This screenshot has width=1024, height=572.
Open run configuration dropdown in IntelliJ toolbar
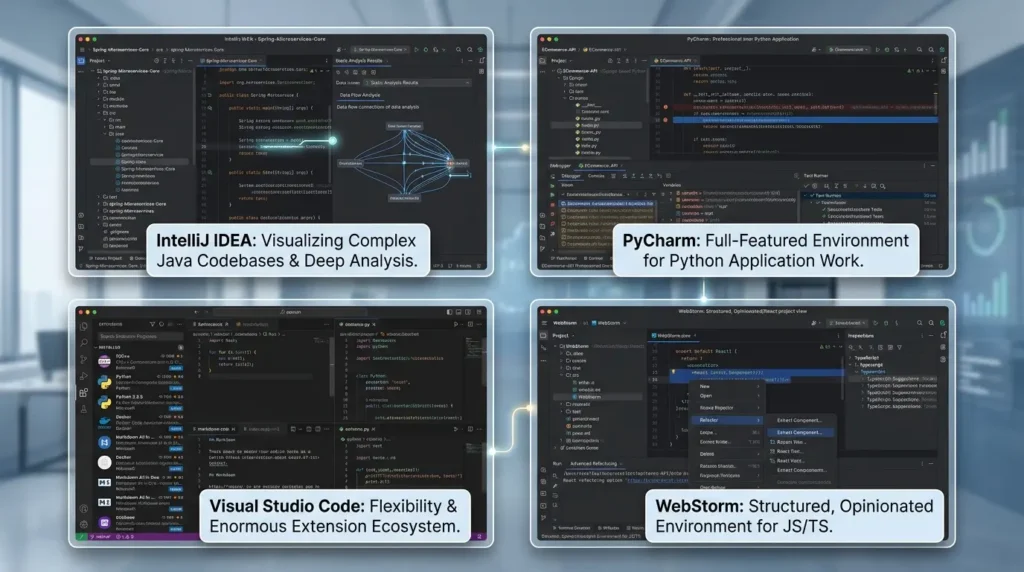coord(381,50)
